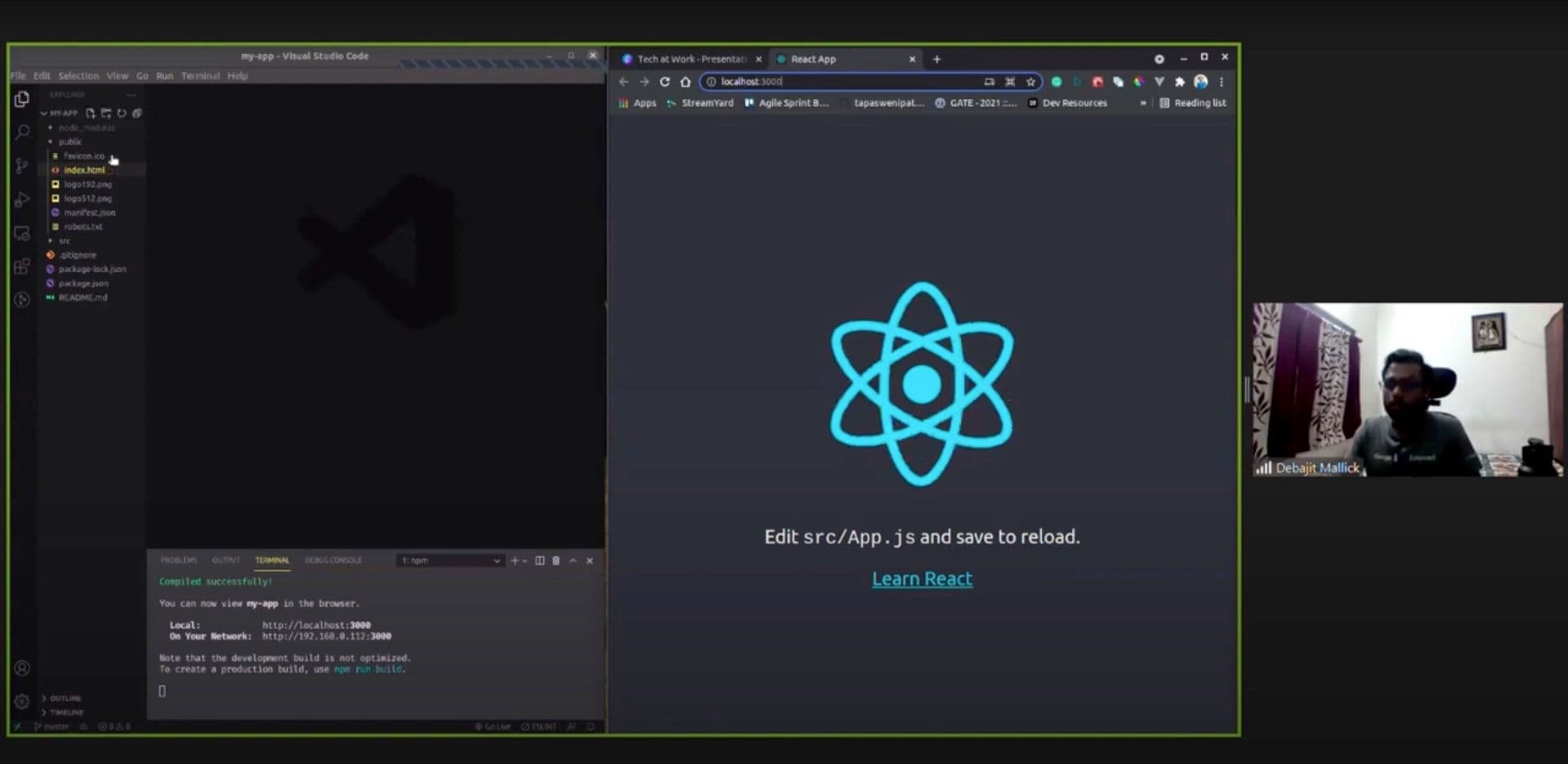Open a new Chrome tab
1568x764 pixels.
[937, 59]
